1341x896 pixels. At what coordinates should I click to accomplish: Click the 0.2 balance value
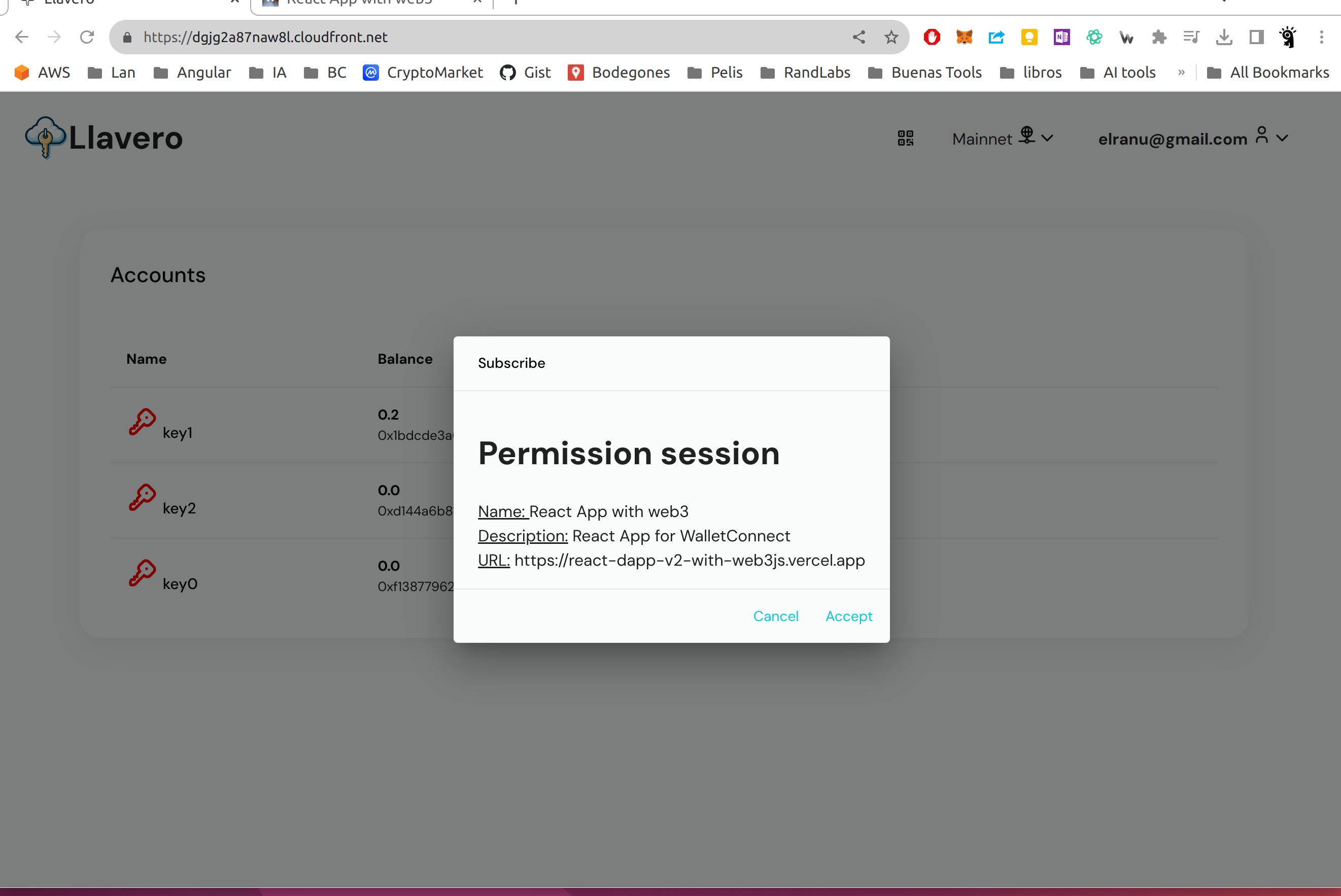coord(388,415)
